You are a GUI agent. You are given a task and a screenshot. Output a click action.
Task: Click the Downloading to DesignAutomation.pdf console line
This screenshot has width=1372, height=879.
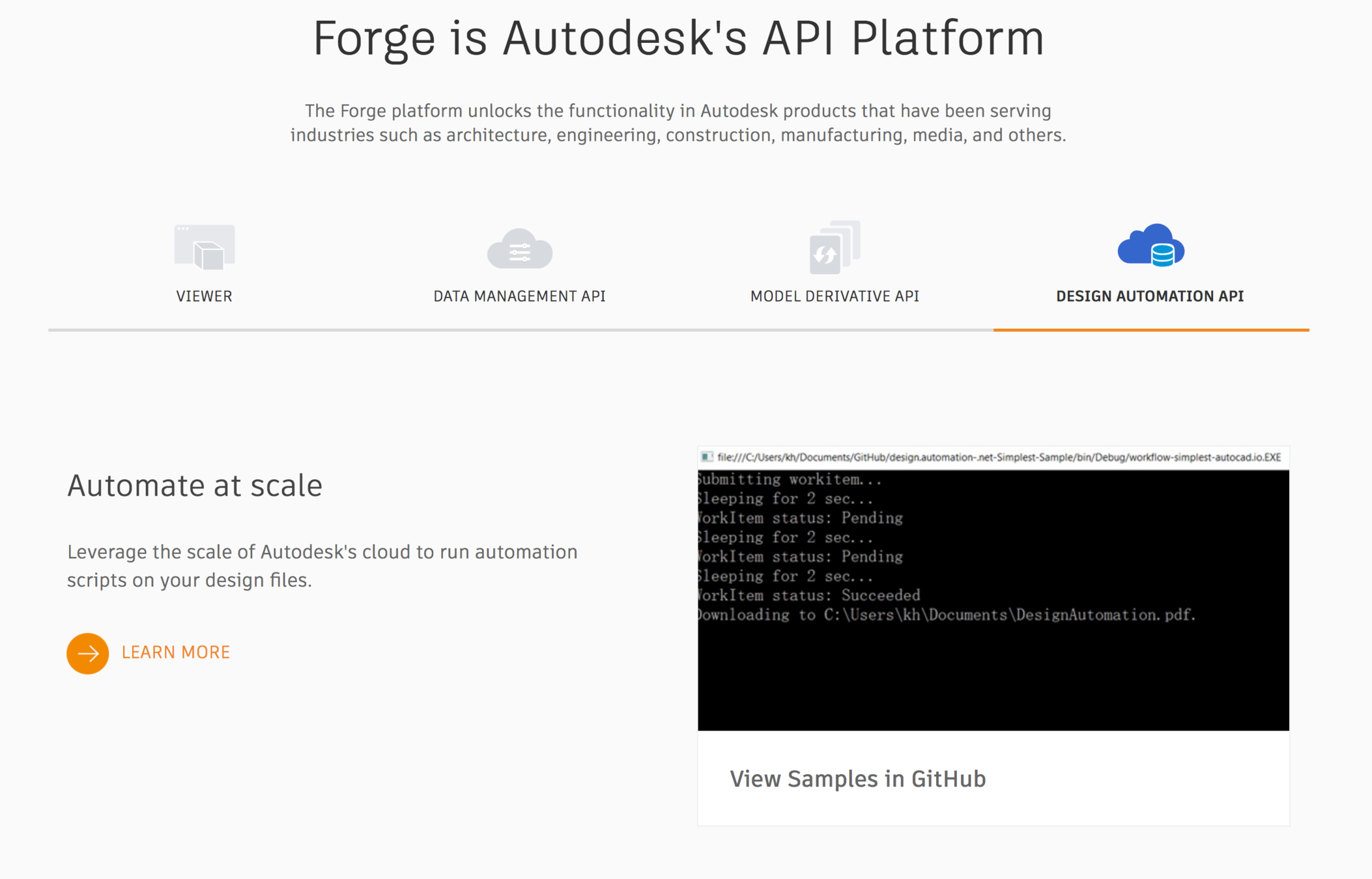[946, 615]
